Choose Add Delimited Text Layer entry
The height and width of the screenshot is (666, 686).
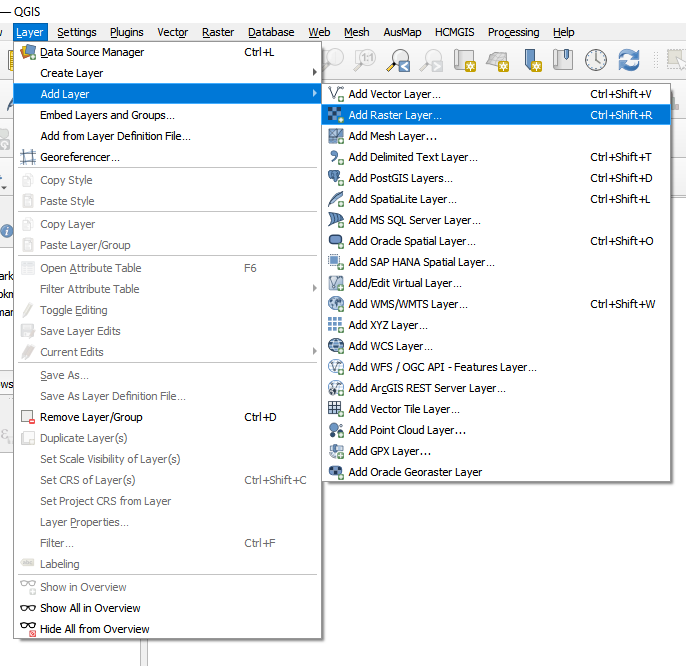496,157
